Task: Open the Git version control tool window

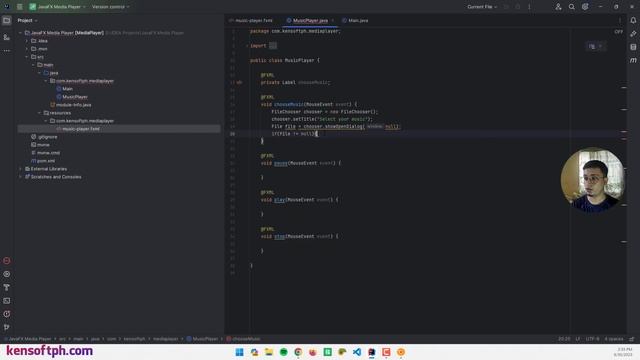Action: click(7, 327)
